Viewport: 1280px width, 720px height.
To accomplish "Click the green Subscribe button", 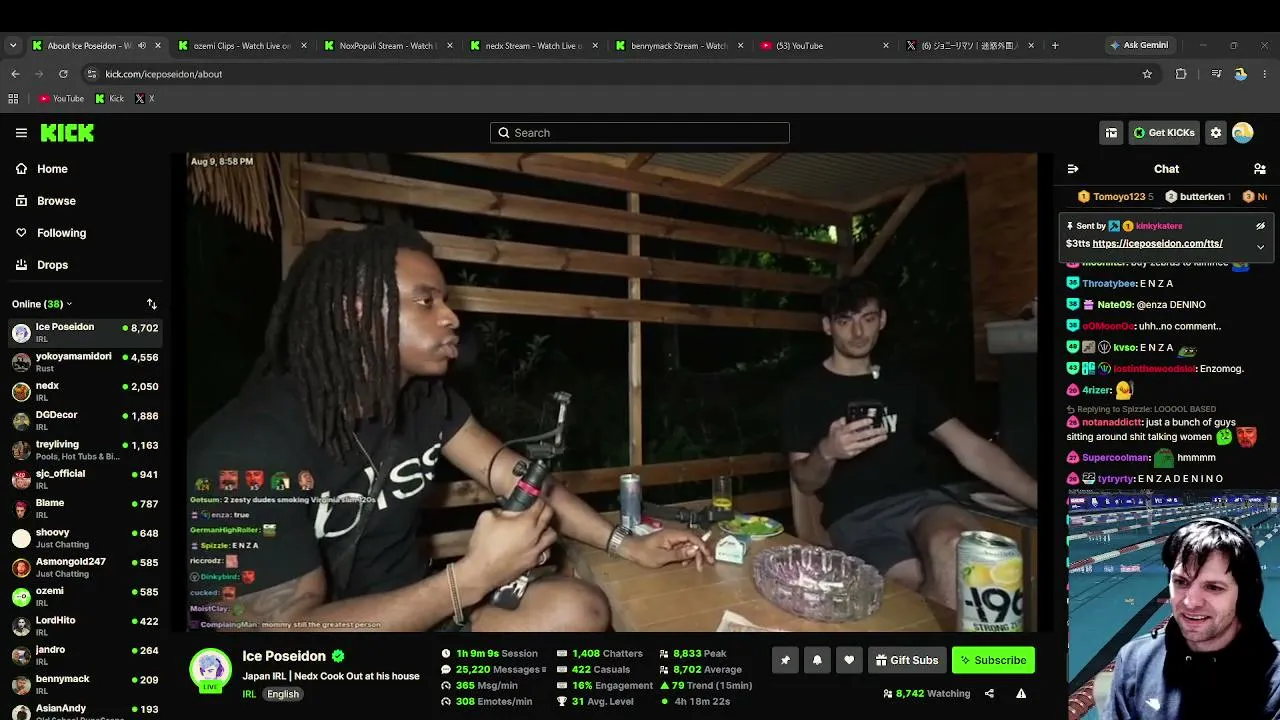I will [993, 660].
